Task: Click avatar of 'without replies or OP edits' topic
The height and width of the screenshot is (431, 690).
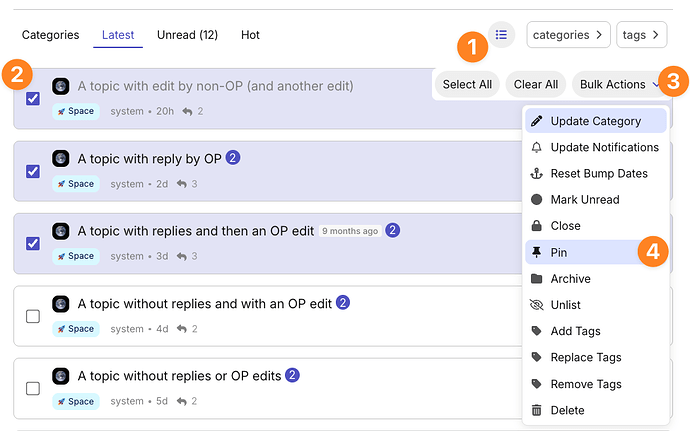Action: click(61, 376)
